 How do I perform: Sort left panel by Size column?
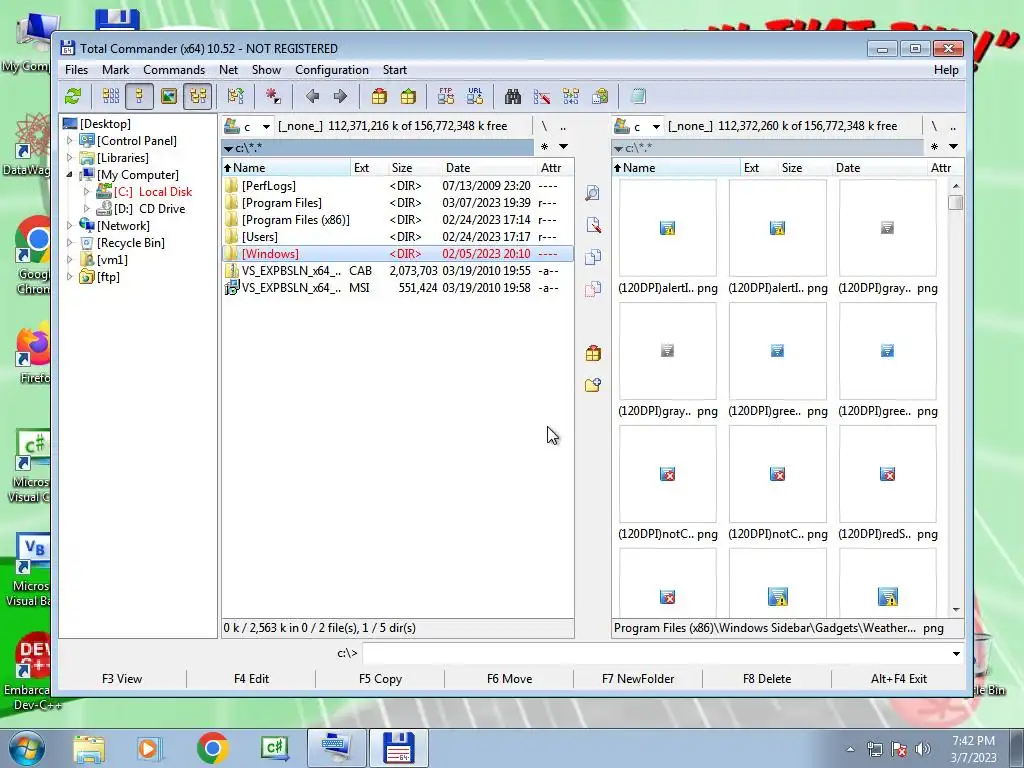point(413,168)
